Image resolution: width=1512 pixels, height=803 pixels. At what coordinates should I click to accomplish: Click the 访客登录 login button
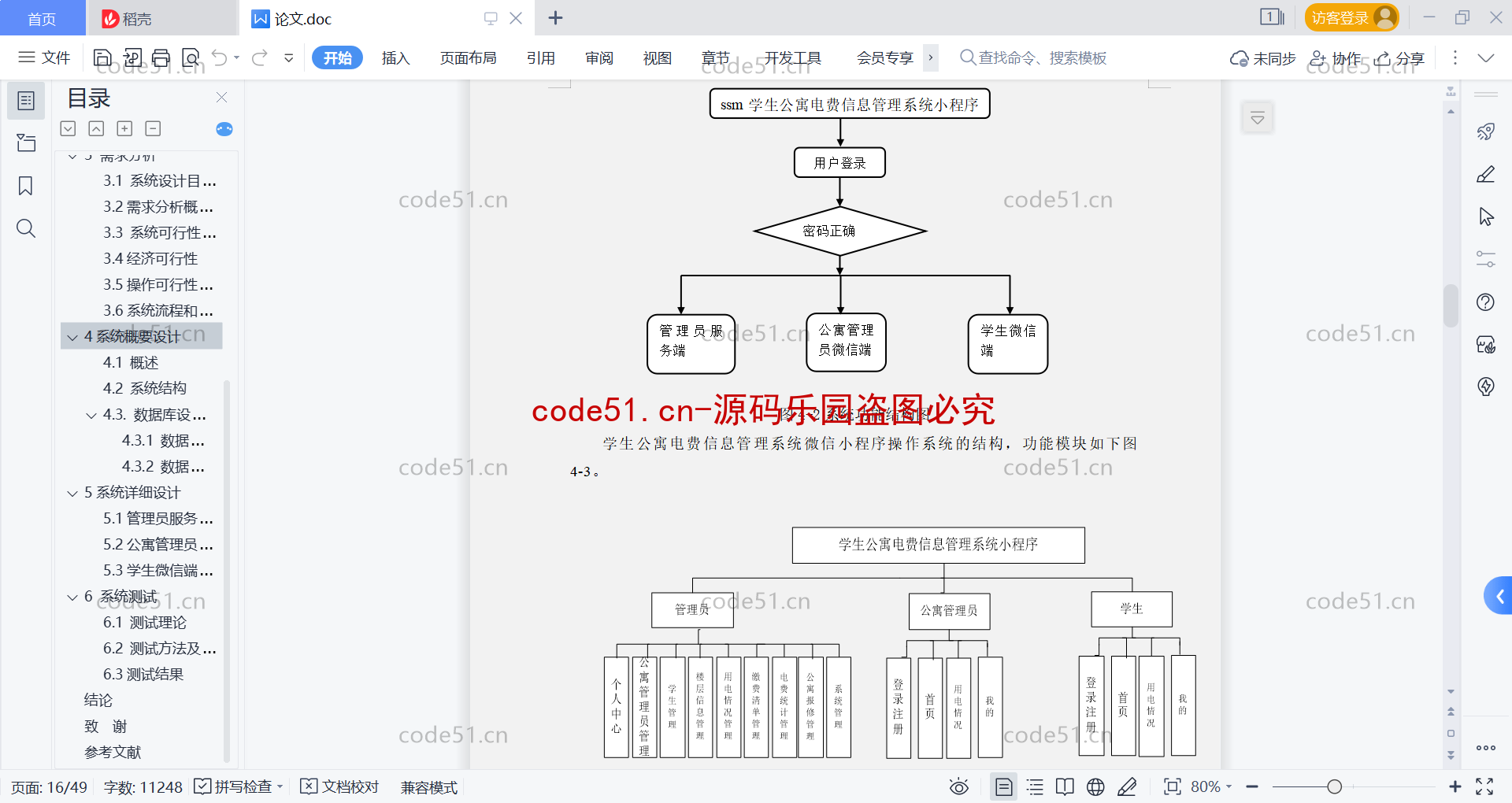[x=1351, y=17]
